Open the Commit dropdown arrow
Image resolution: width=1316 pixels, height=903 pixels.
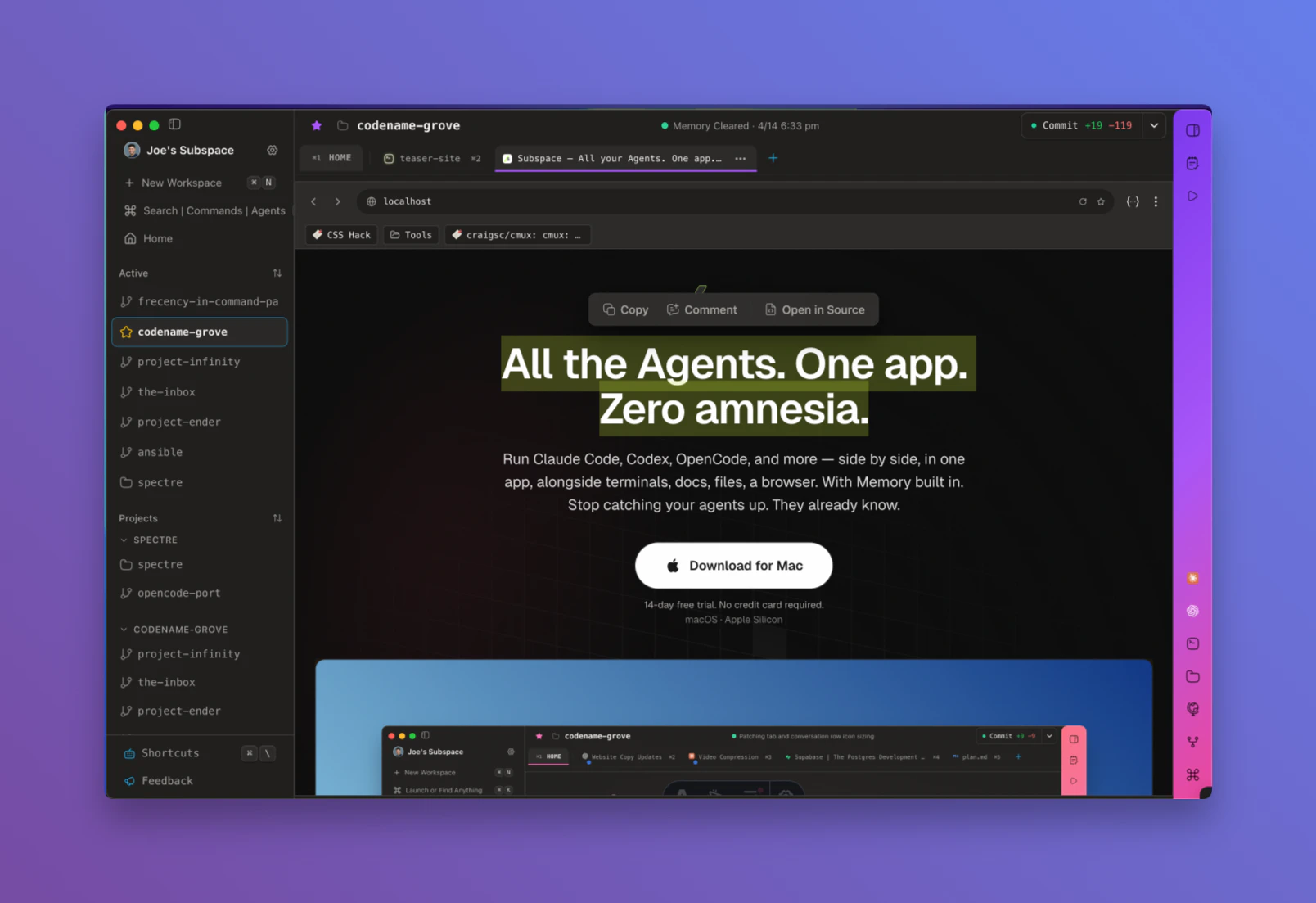pyautogui.click(x=1154, y=125)
